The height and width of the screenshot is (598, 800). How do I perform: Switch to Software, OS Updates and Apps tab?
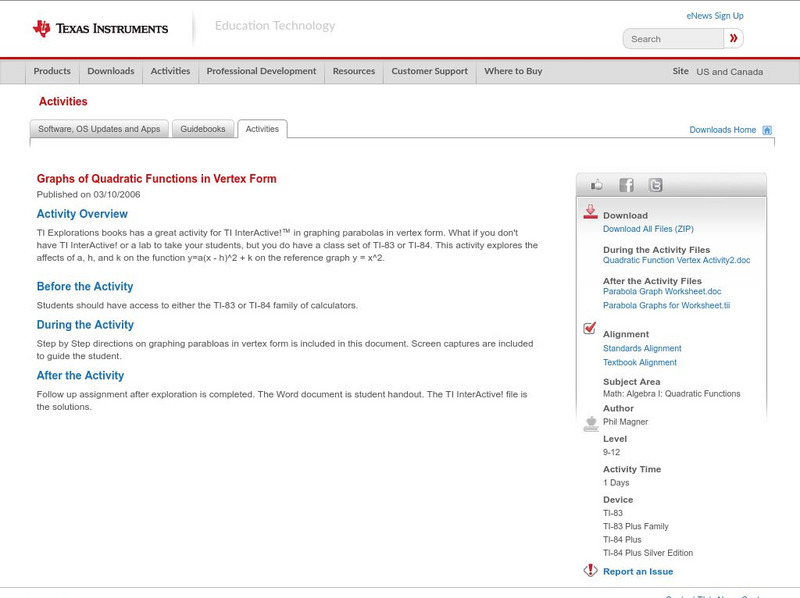99,129
